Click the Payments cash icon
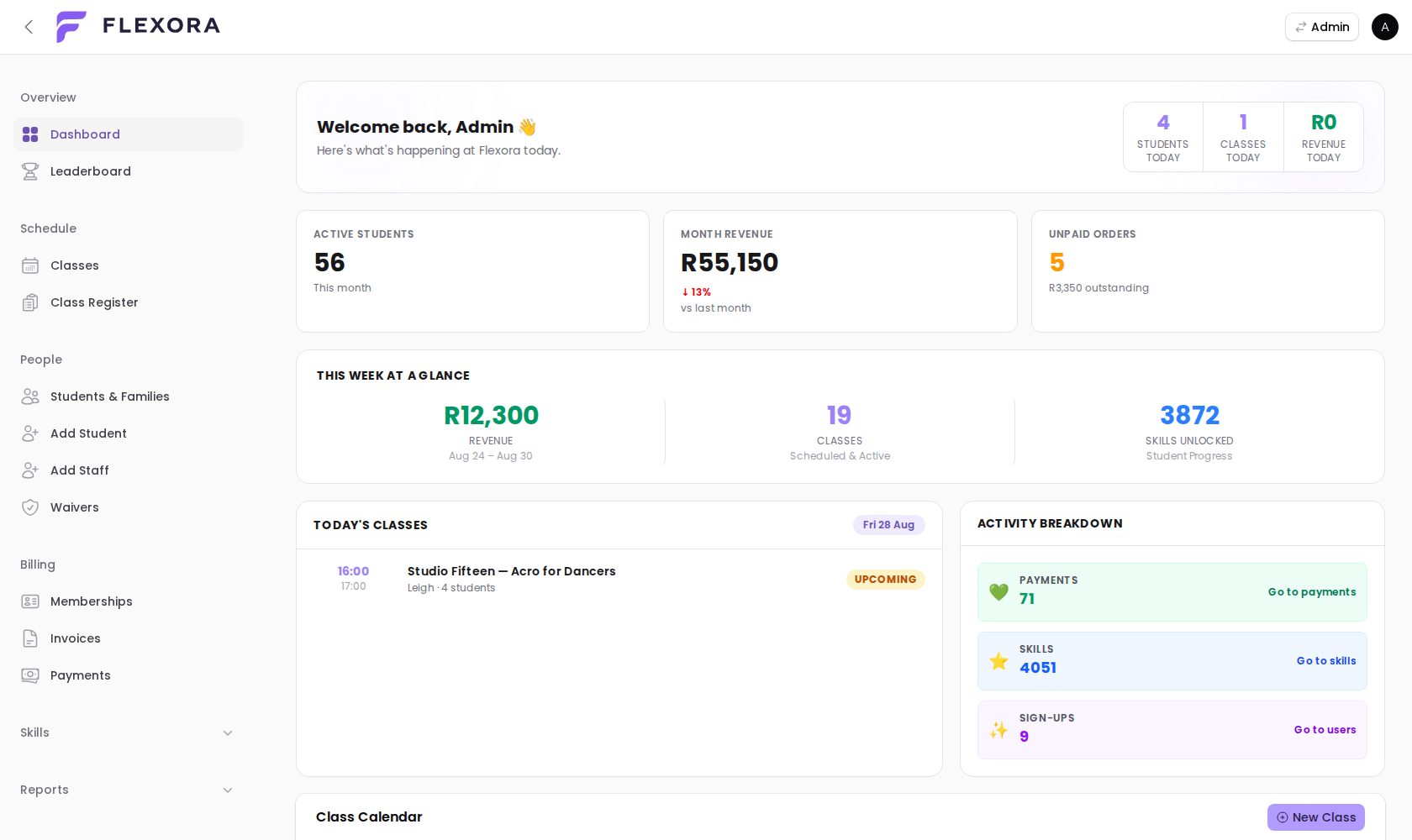The width and height of the screenshot is (1412, 840). (x=30, y=675)
